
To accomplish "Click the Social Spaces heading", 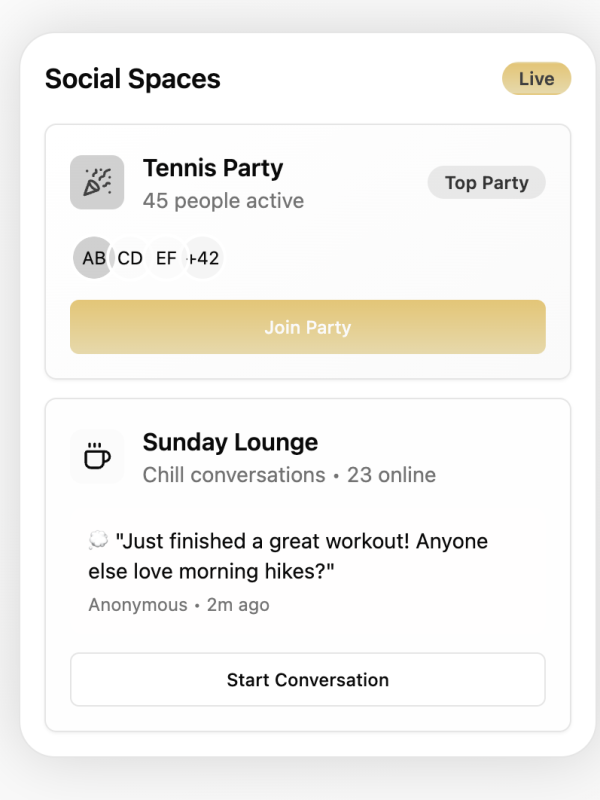I will [133, 79].
